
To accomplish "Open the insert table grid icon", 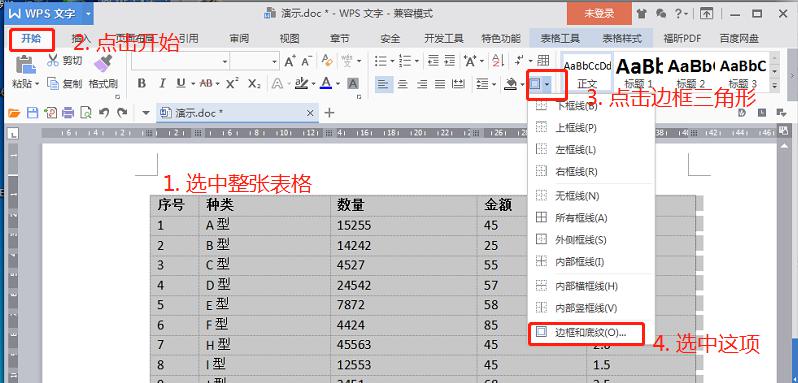I will pos(544,60).
